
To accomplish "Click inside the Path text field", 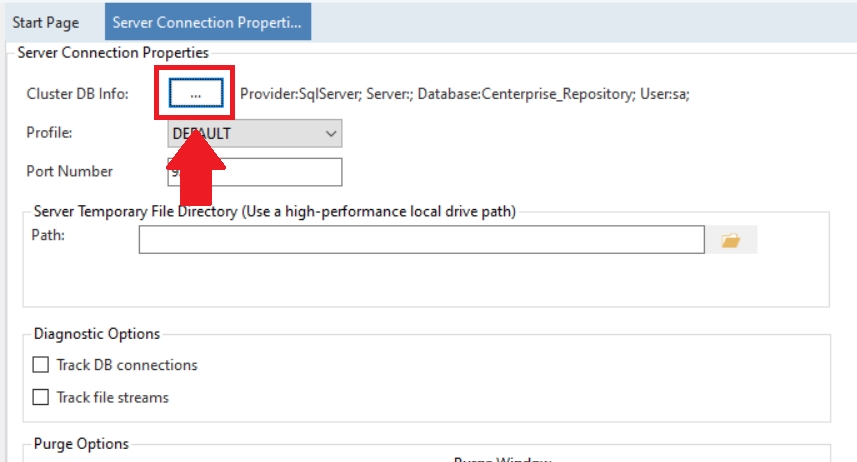I will 421,240.
